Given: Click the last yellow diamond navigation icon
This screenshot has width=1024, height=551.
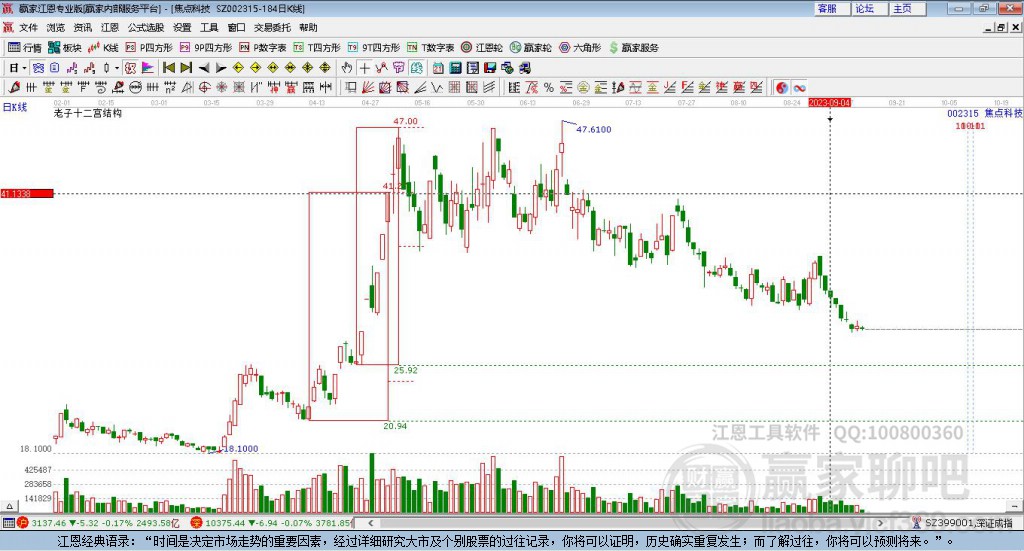Looking at the screenshot, I should [x=325, y=68].
